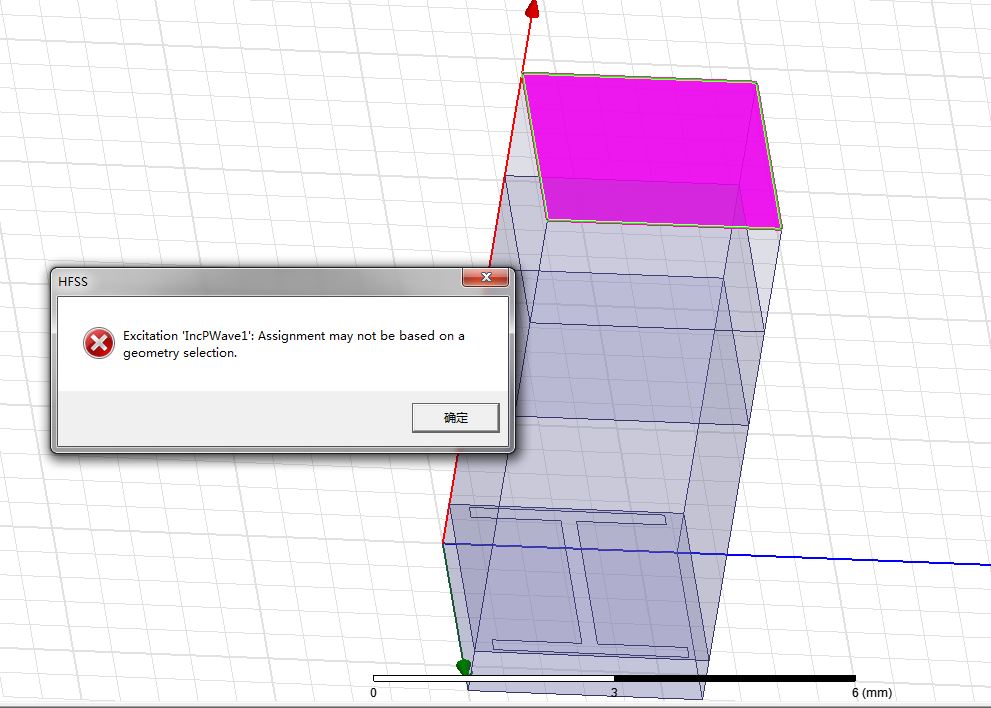Click the green axis arrowhead at origin
This screenshot has width=991, height=708.
pyautogui.click(x=464, y=666)
